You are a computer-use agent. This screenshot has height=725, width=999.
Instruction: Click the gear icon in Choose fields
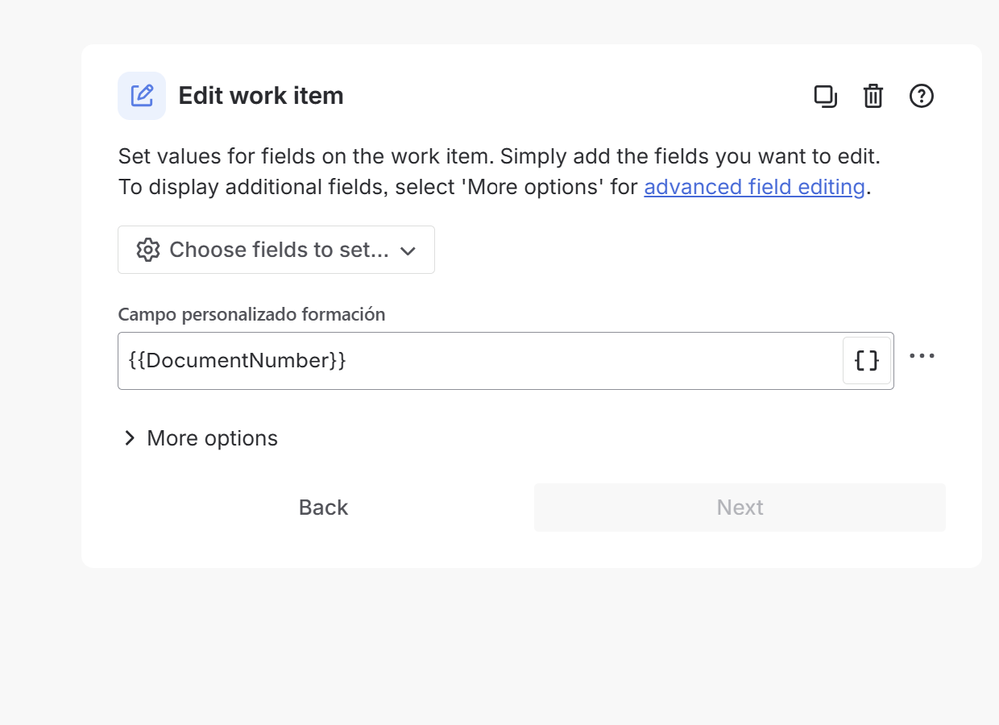148,250
